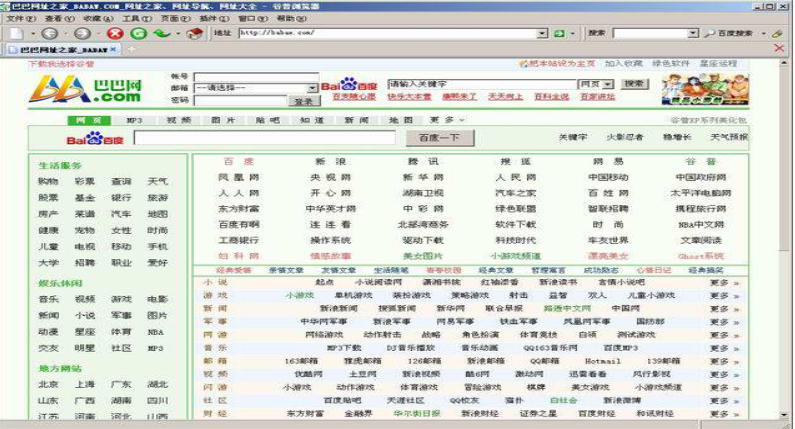Open the 文件 menu
Image resolution: width=795 pixels, height=429 pixels.
tap(21, 18)
